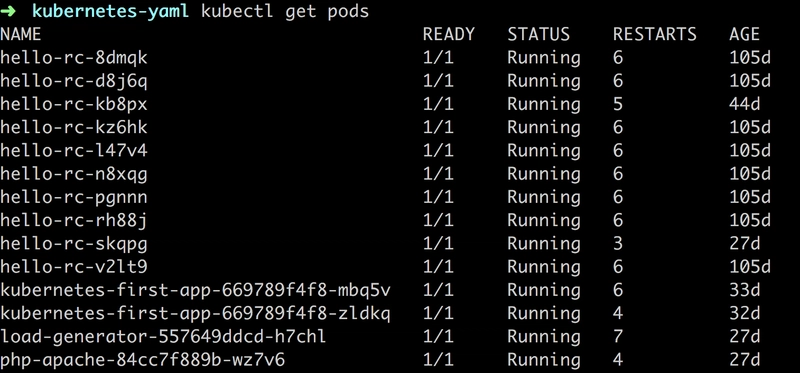Click Running status of hello-rc-pgnnn

tap(543, 197)
